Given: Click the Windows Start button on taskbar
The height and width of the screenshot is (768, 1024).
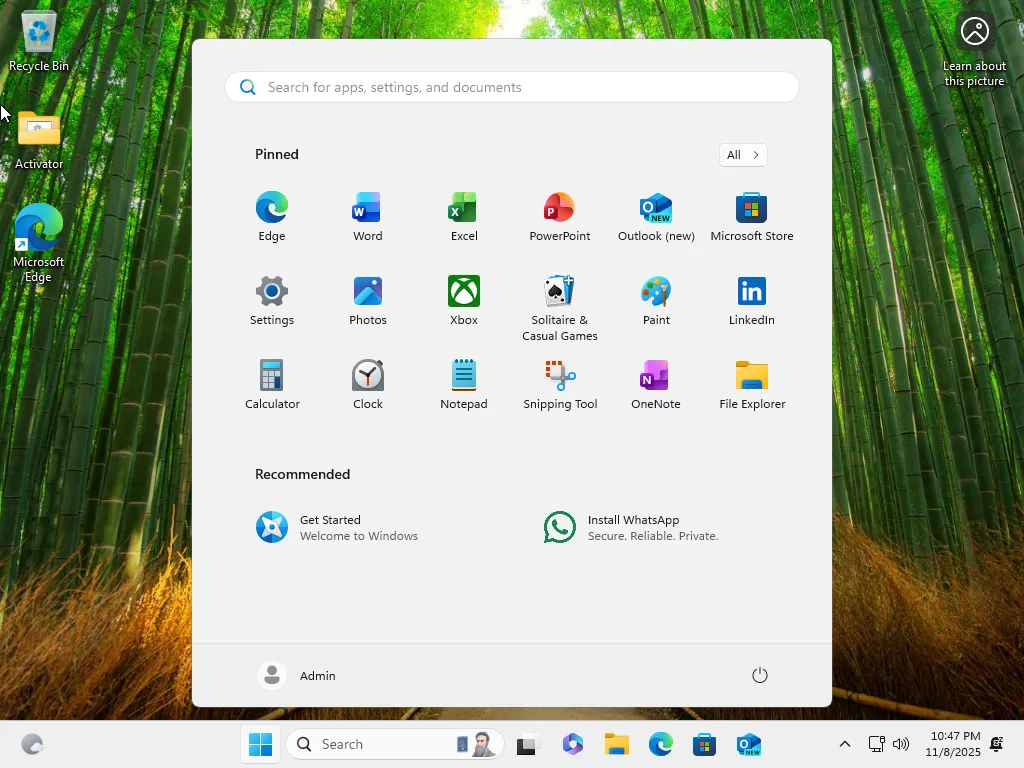Looking at the screenshot, I should tap(260, 744).
